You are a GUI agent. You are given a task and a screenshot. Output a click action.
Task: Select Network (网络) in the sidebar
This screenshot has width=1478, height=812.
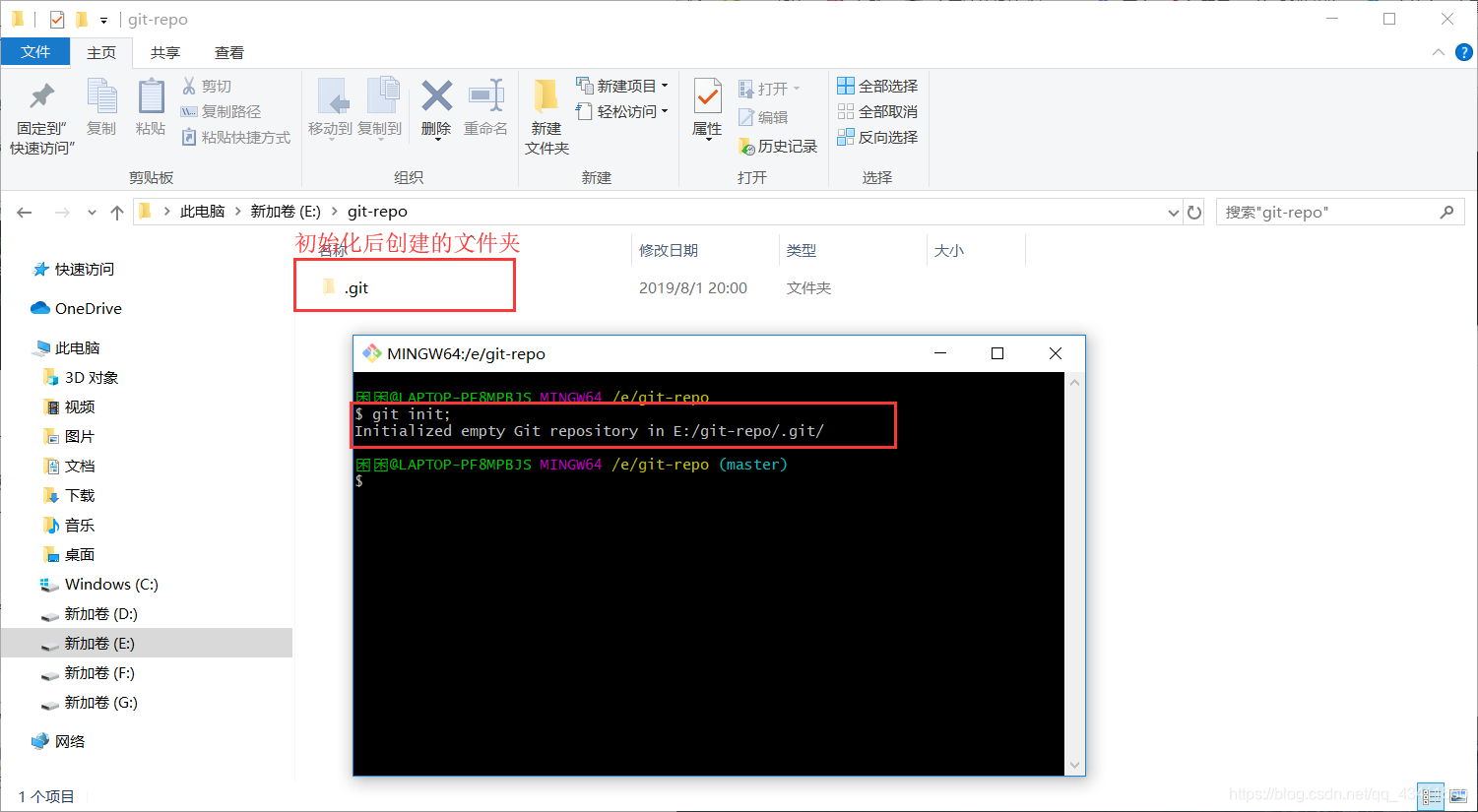(59, 742)
